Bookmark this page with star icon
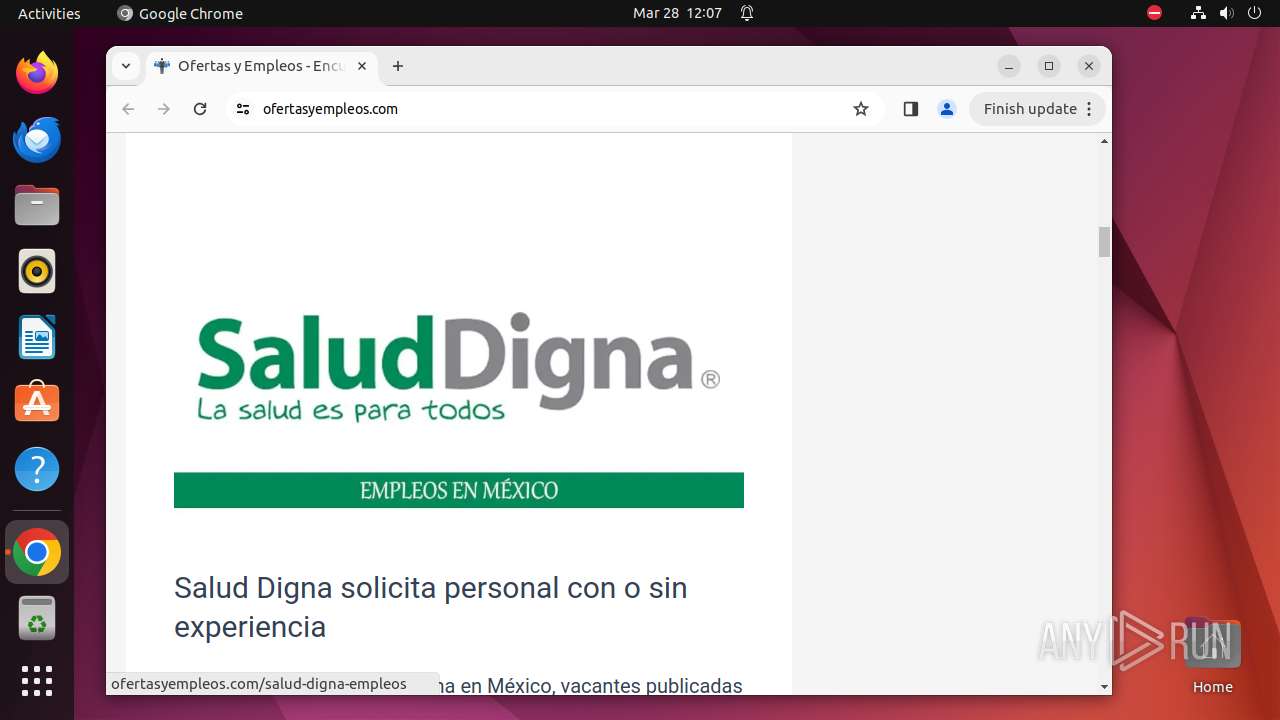Viewport: 1280px width, 720px height. [861, 109]
